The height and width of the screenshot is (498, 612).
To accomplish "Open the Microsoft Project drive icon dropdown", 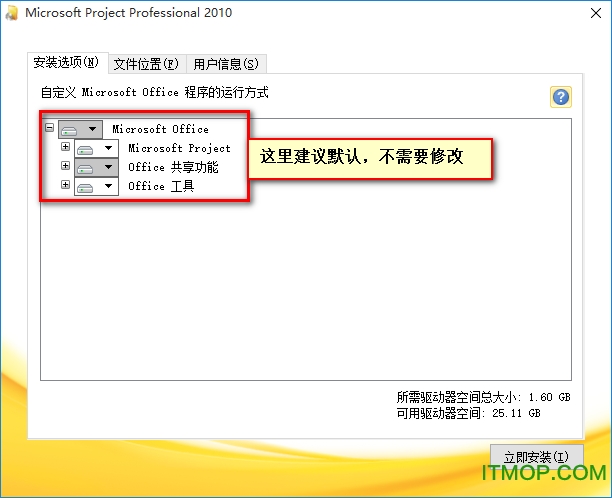I will click(x=96, y=148).
